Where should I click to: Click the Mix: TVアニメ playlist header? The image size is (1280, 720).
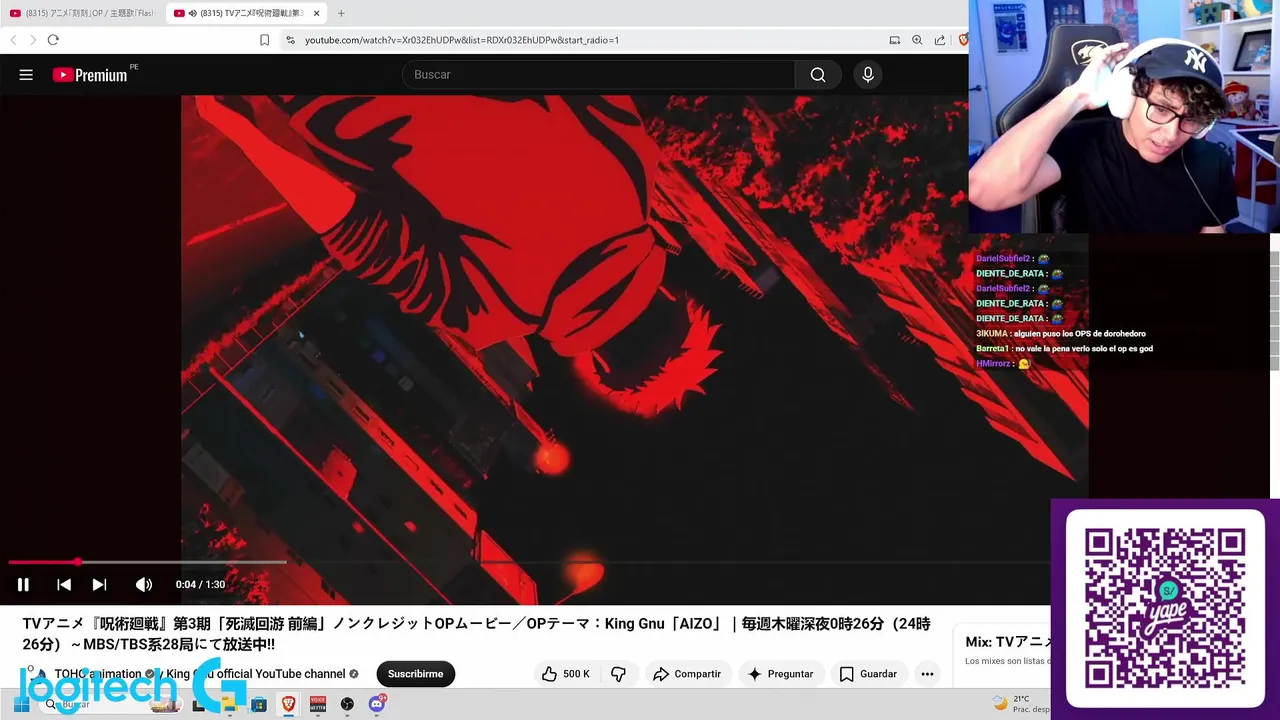coord(1007,642)
